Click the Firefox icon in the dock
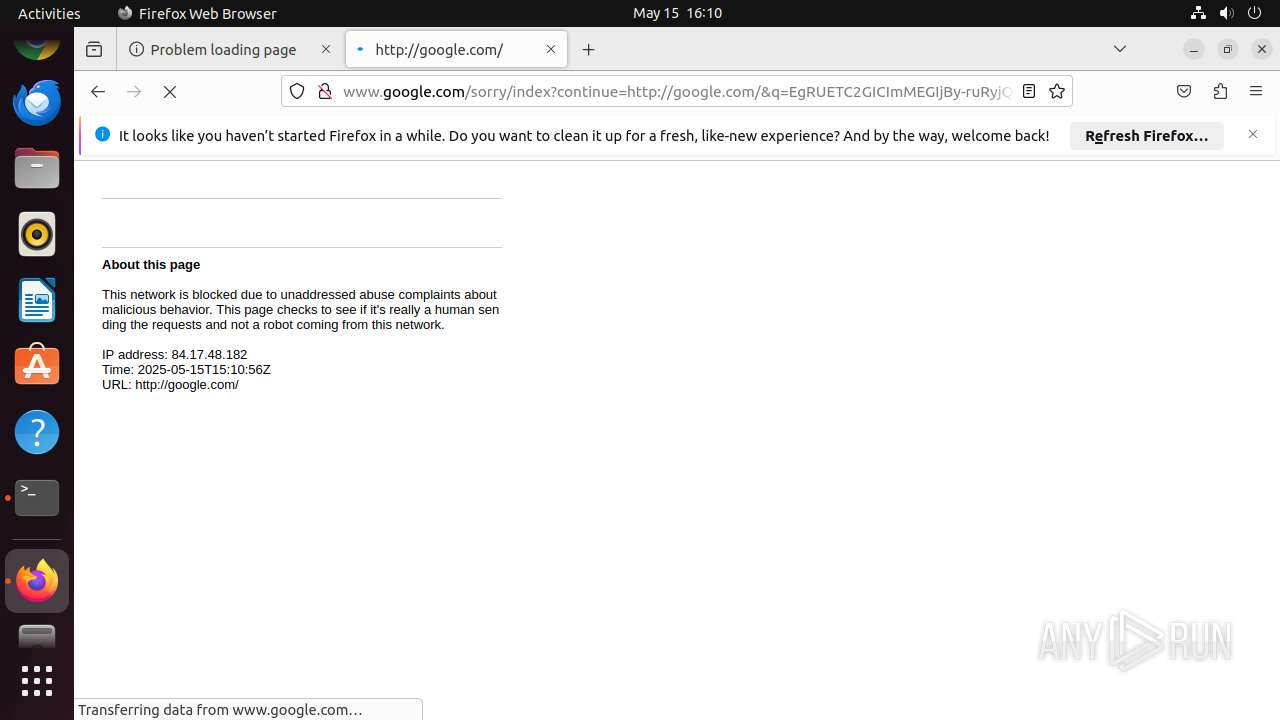 coord(37,581)
